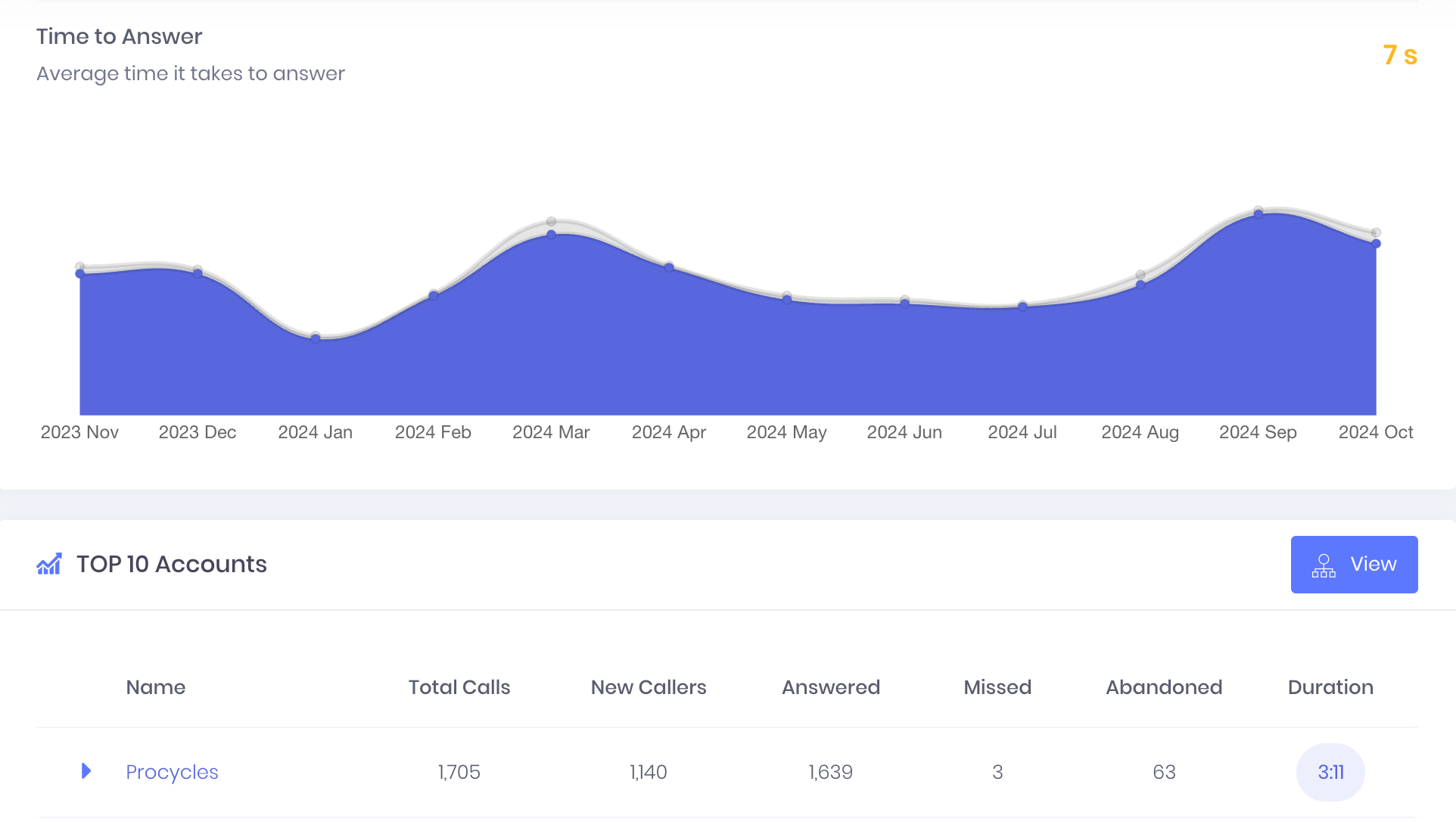
Task: Click the Abandoned column header
Action: pos(1163,687)
